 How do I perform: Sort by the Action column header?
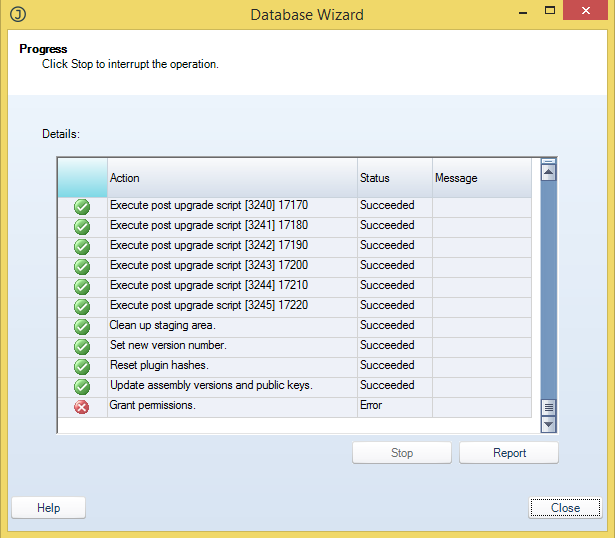tap(231, 178)
